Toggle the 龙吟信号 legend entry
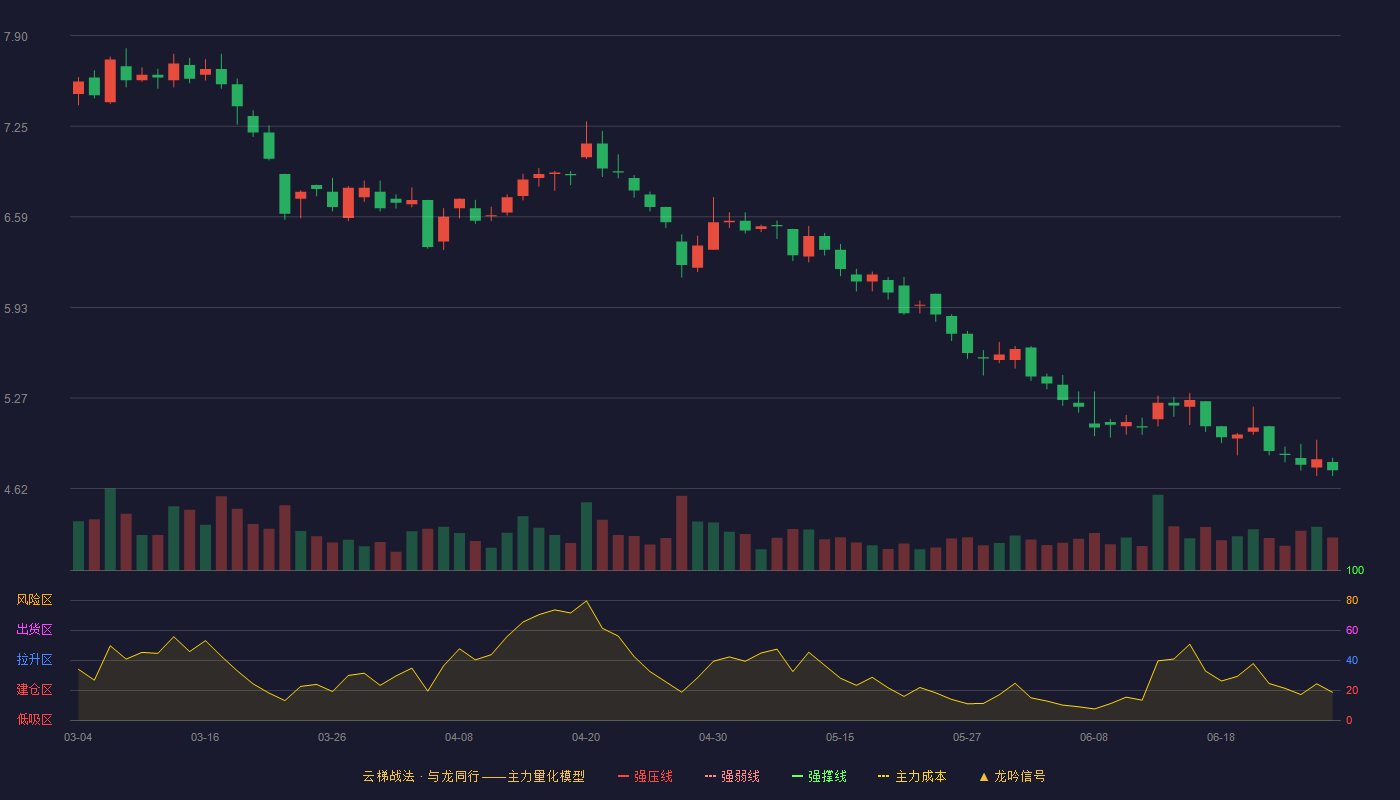This screenshot has width=1400, height=800. 1011,776
